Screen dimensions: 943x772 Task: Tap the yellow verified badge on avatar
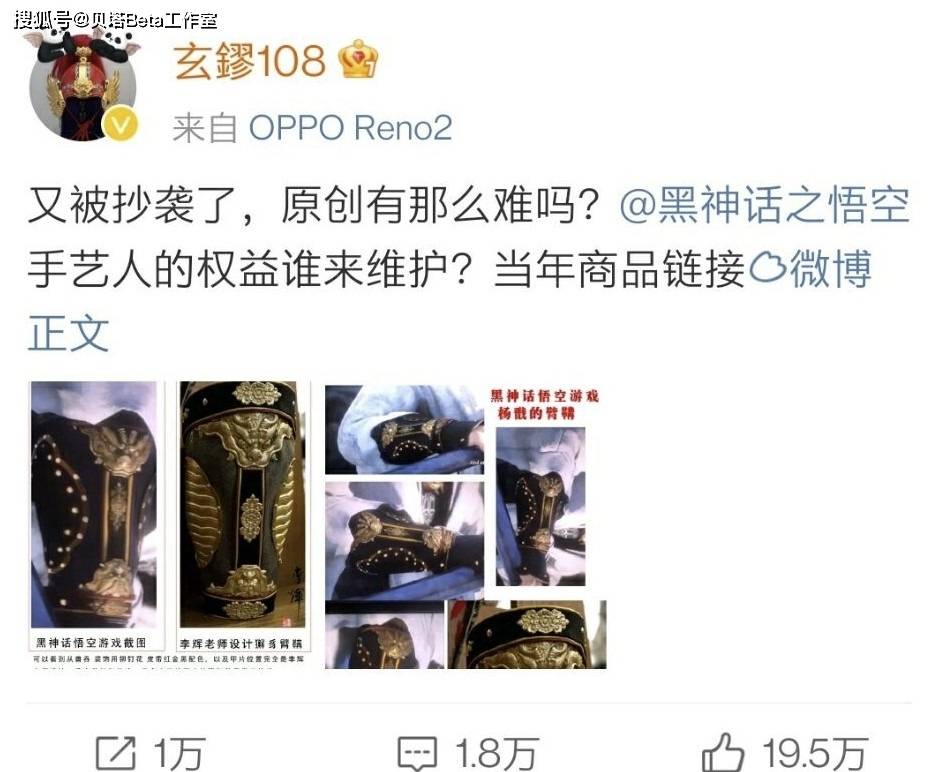tap(121, 125)
